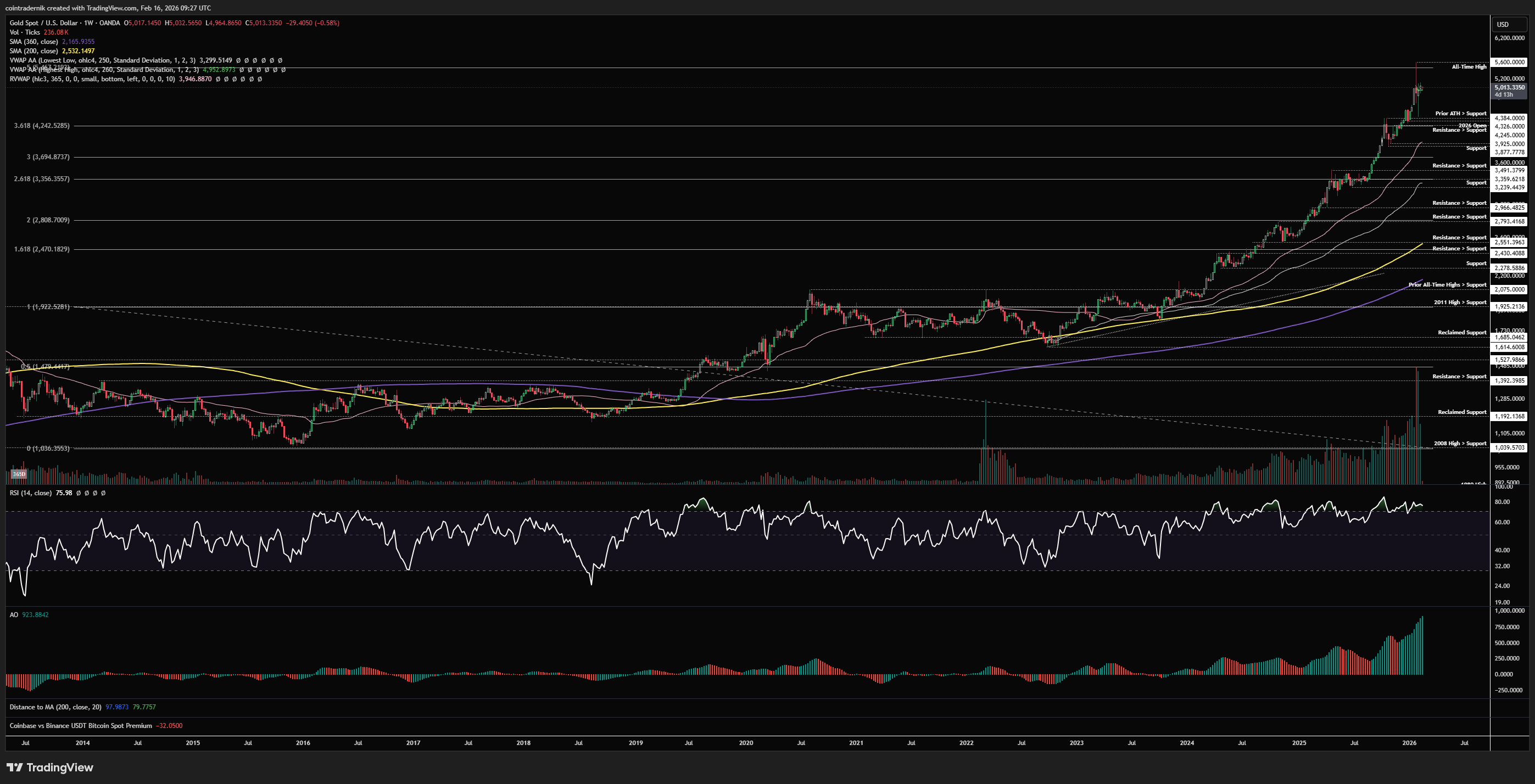Select the RVWAP indicator legend

92,79
